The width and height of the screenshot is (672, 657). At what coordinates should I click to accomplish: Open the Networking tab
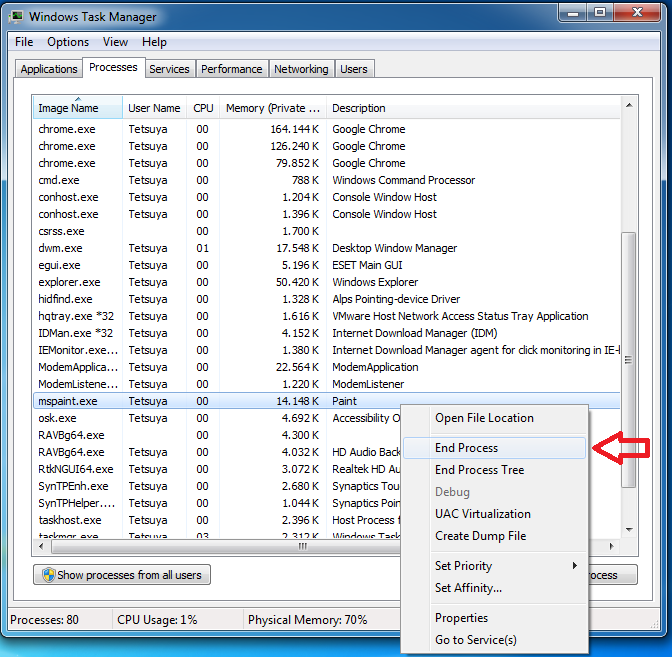click(301, 69)
